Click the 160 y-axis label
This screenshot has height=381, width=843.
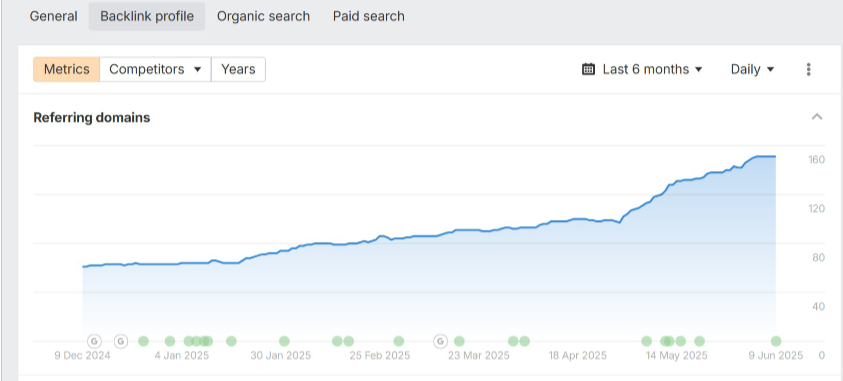coord(817,159)
